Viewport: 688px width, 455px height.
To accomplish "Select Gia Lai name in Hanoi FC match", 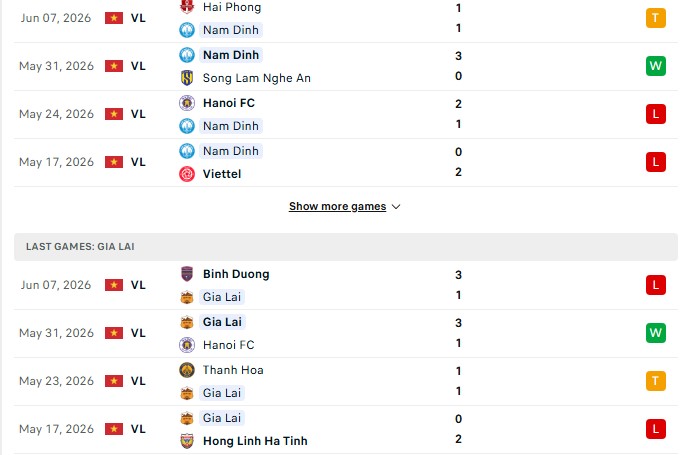I will pyautogui.click(x=222, y=322).
